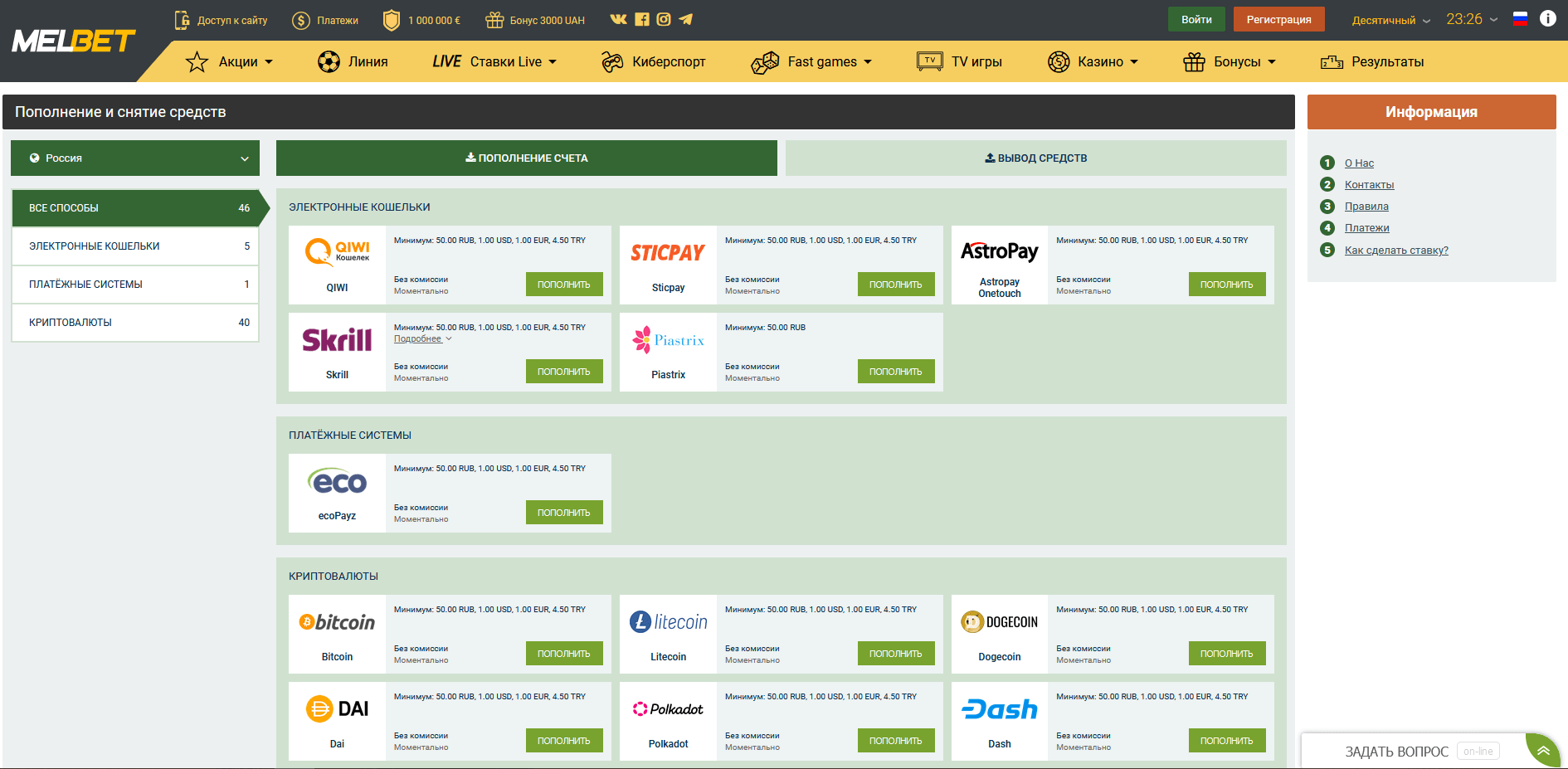
Task: Select Все способы filter
Action: [135, 208]
